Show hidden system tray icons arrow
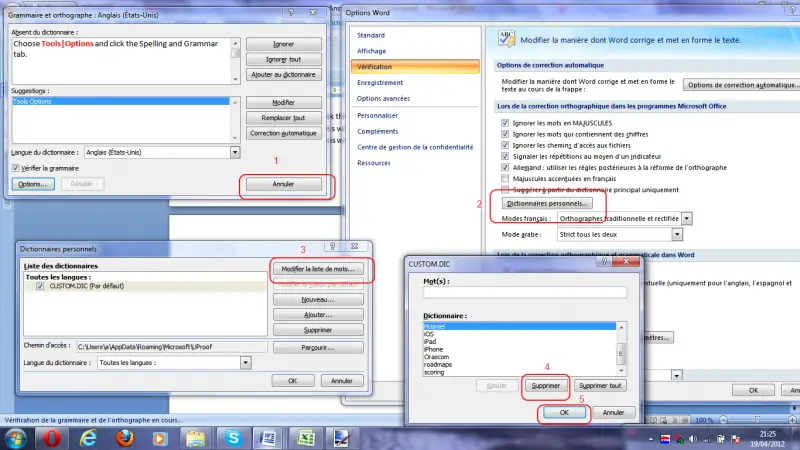The image size is (800, 450). pos(651,439)
